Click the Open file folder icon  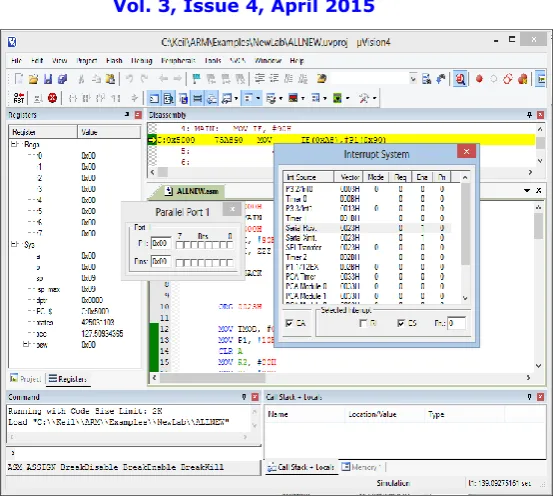point(33,79)
